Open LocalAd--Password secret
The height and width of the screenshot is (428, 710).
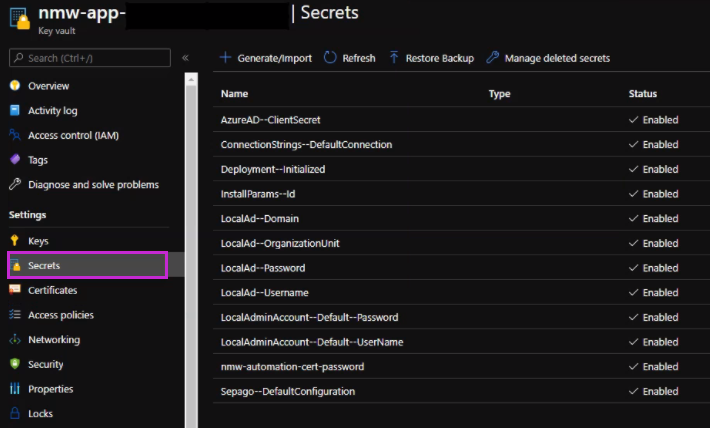pos(263,268)
